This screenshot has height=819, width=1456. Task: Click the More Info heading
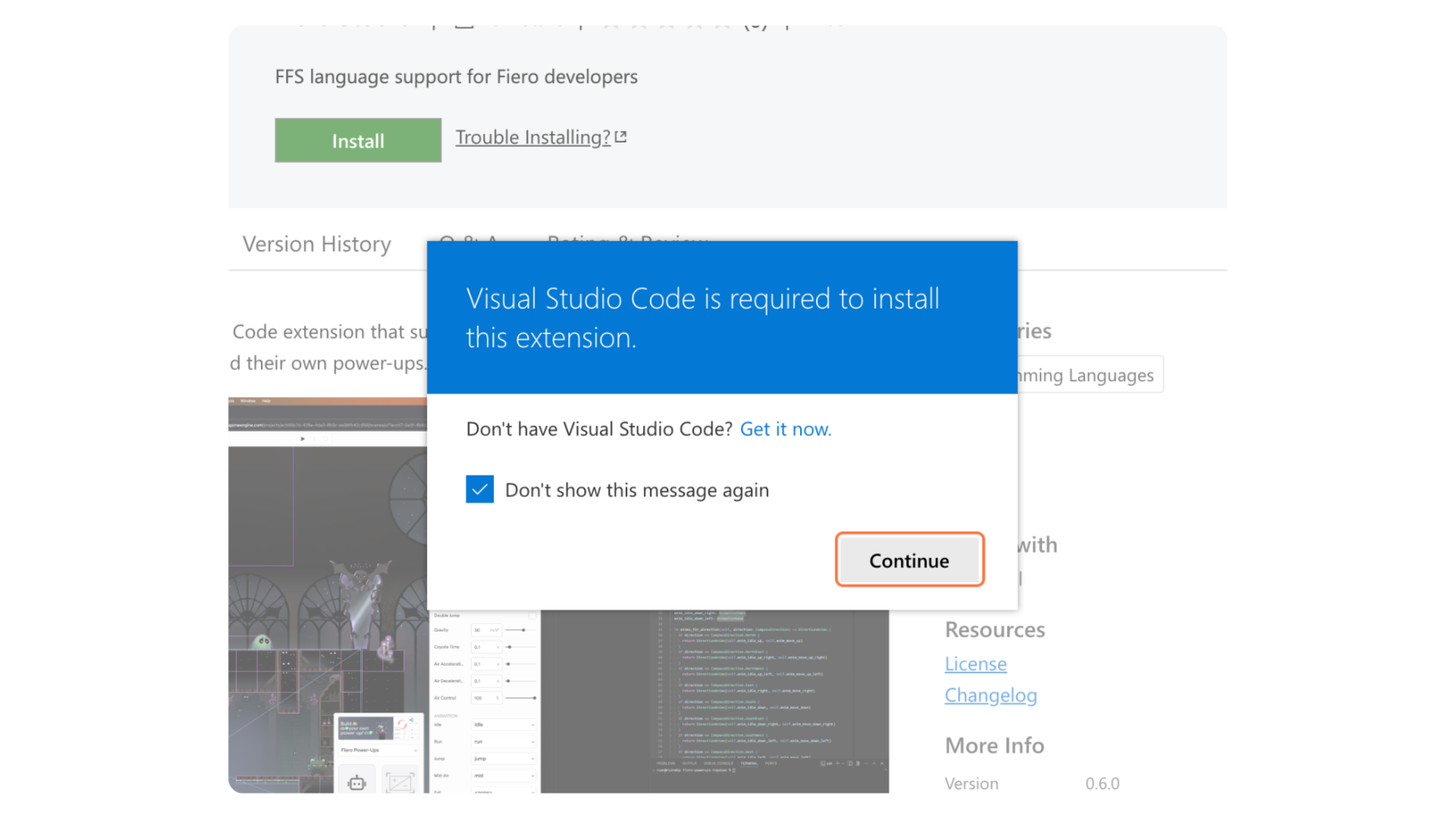click(994, 745)
